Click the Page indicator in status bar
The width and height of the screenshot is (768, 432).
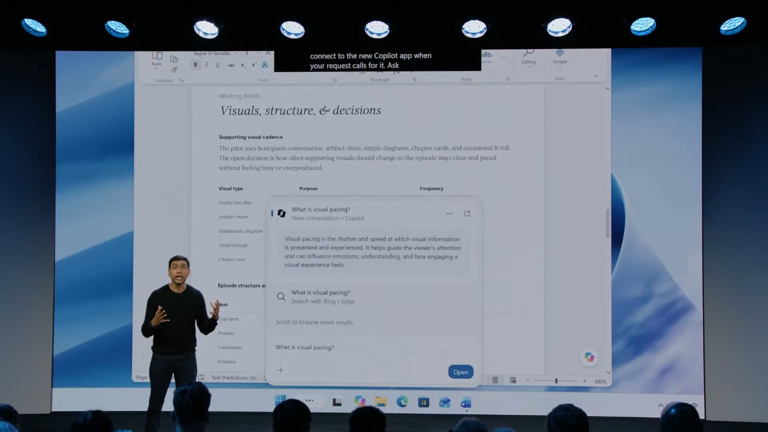point(142,377)
